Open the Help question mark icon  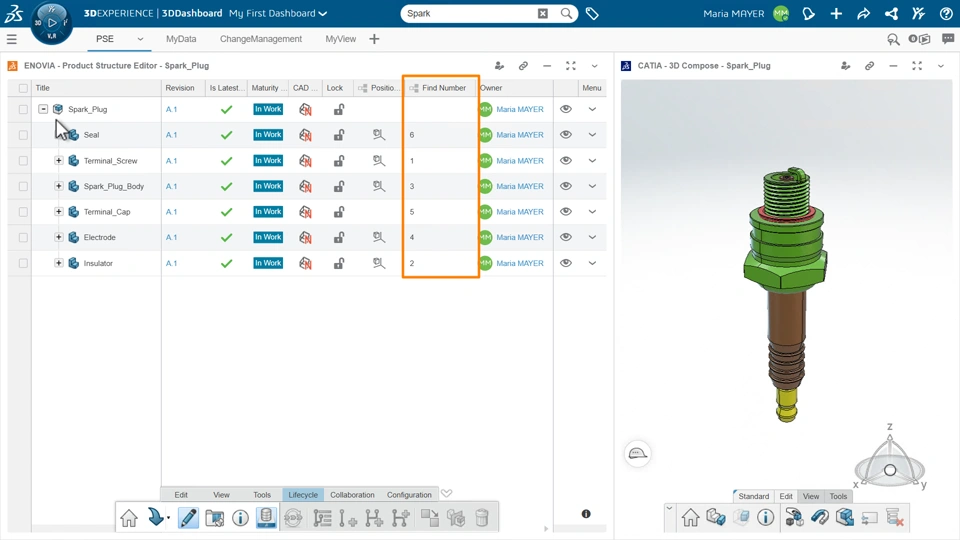(x=946, y=13)
